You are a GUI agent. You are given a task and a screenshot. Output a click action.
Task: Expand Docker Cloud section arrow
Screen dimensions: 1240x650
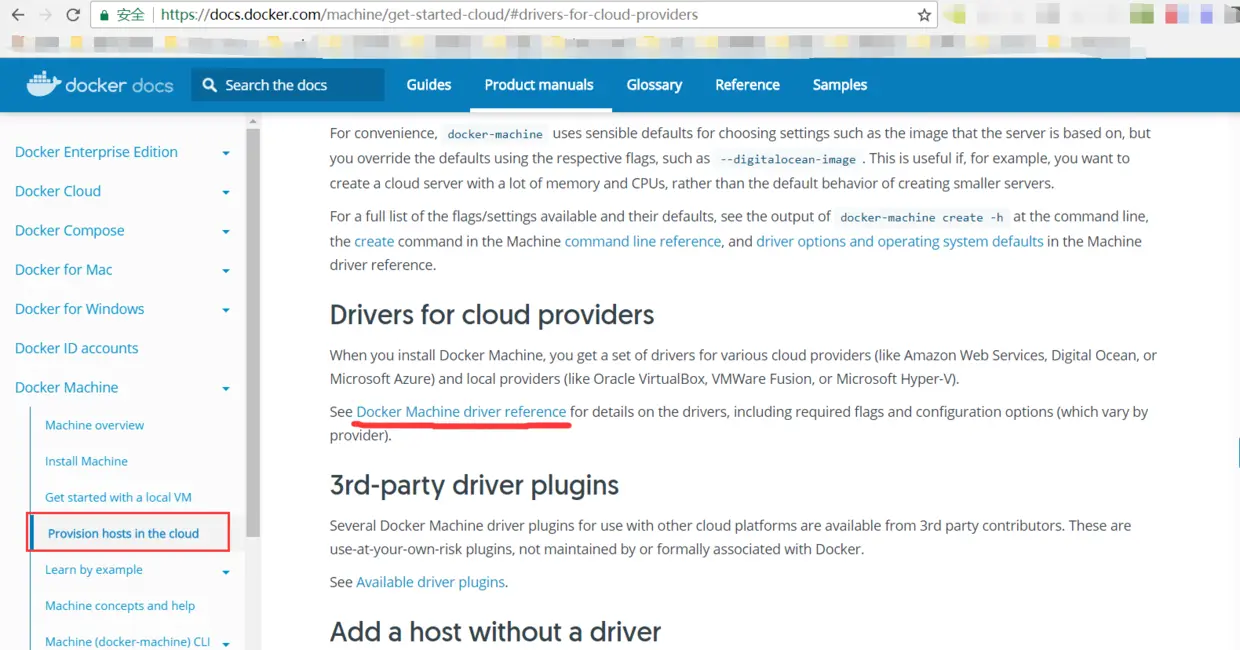coord(226,192)
